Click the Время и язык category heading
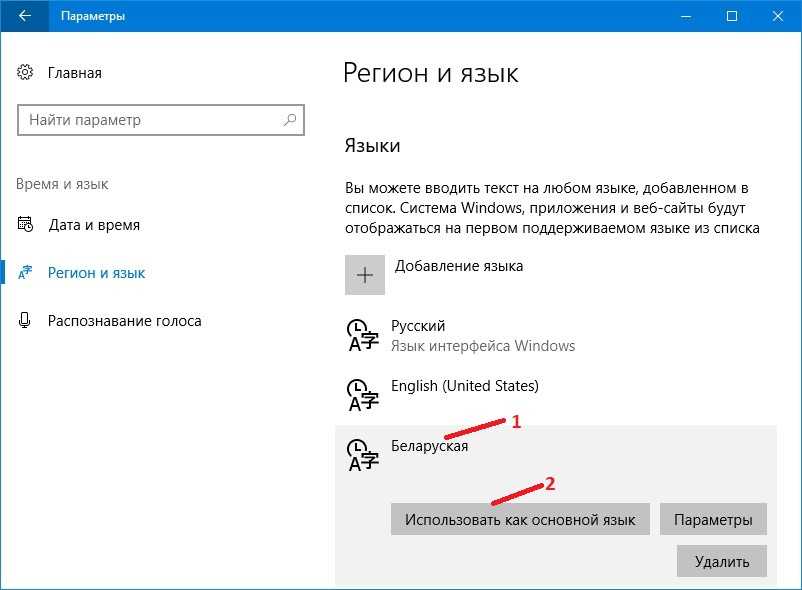Screen dimensions: 802x590 pyautogui.click(x=62, y=184)
